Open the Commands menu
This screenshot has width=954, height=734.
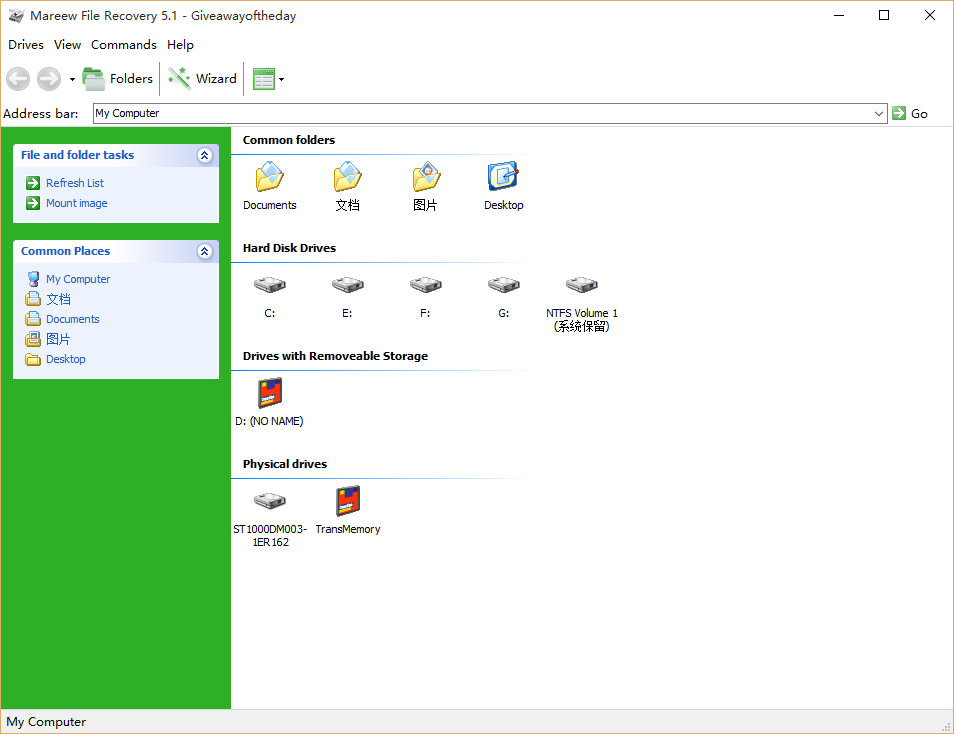tap(124, 45)
